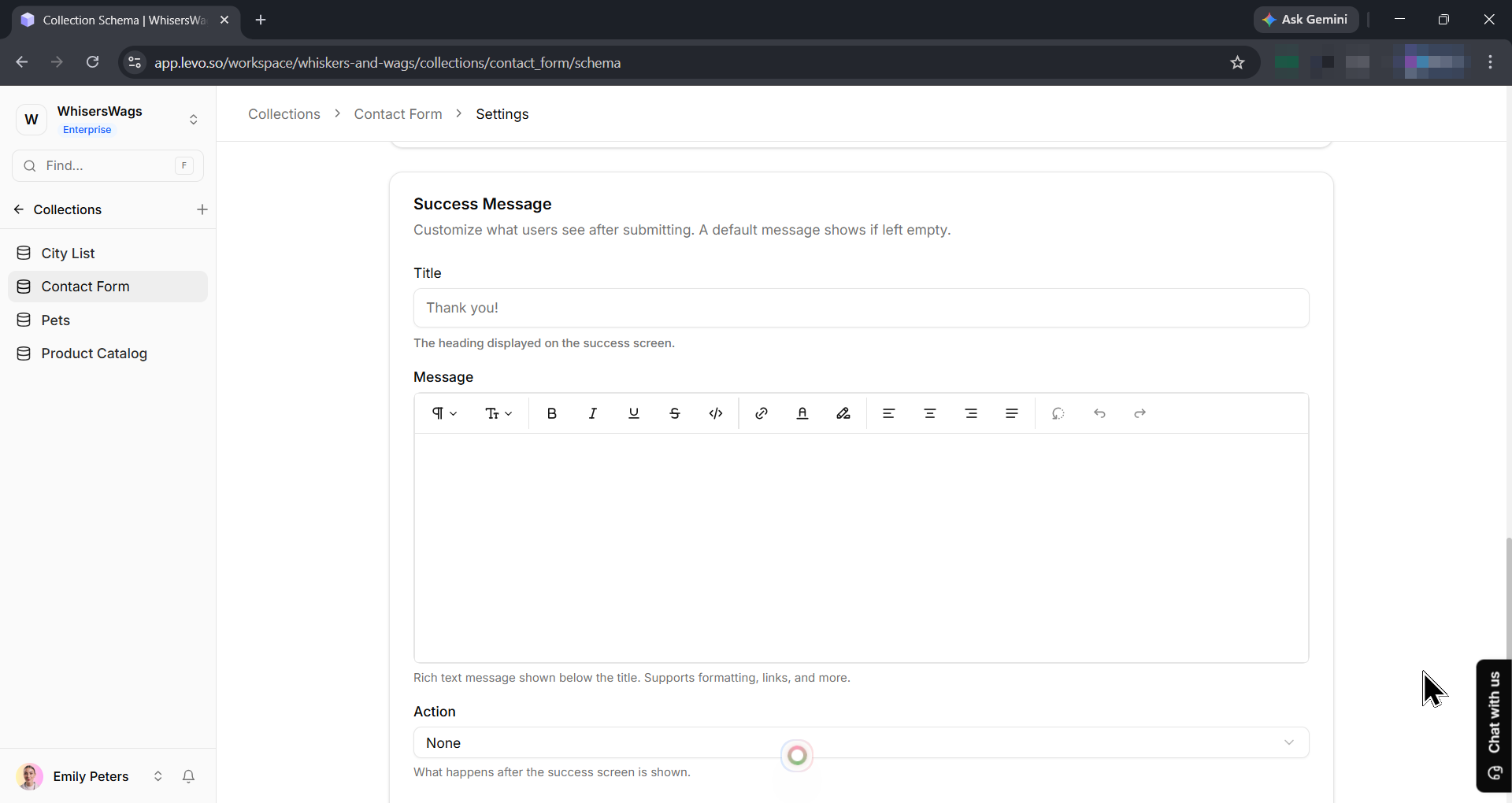Center align the message text
This screenshot has height=803, width=1512.
(x=929, y=413)
